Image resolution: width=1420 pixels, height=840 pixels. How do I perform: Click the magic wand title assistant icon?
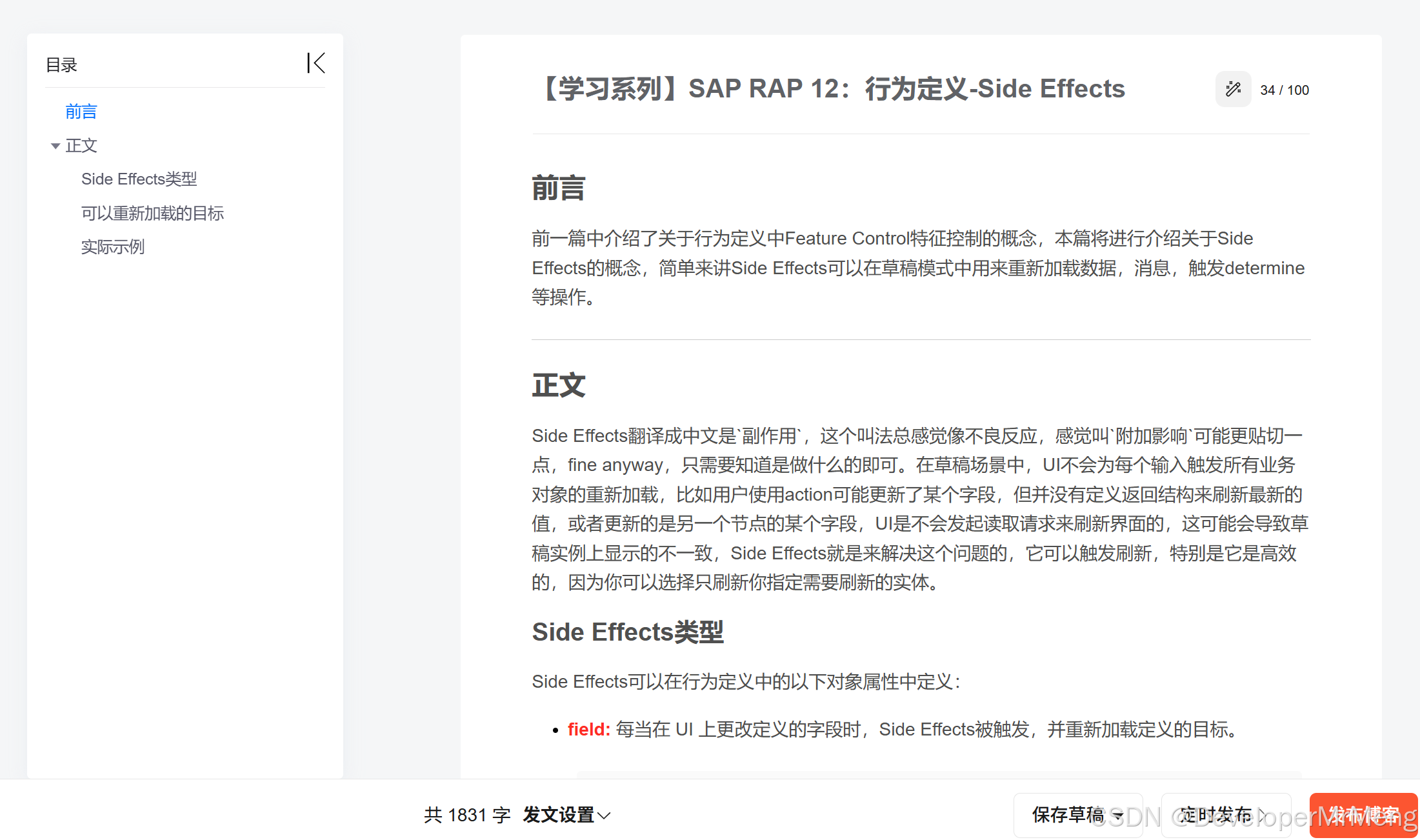[1233, 89]
